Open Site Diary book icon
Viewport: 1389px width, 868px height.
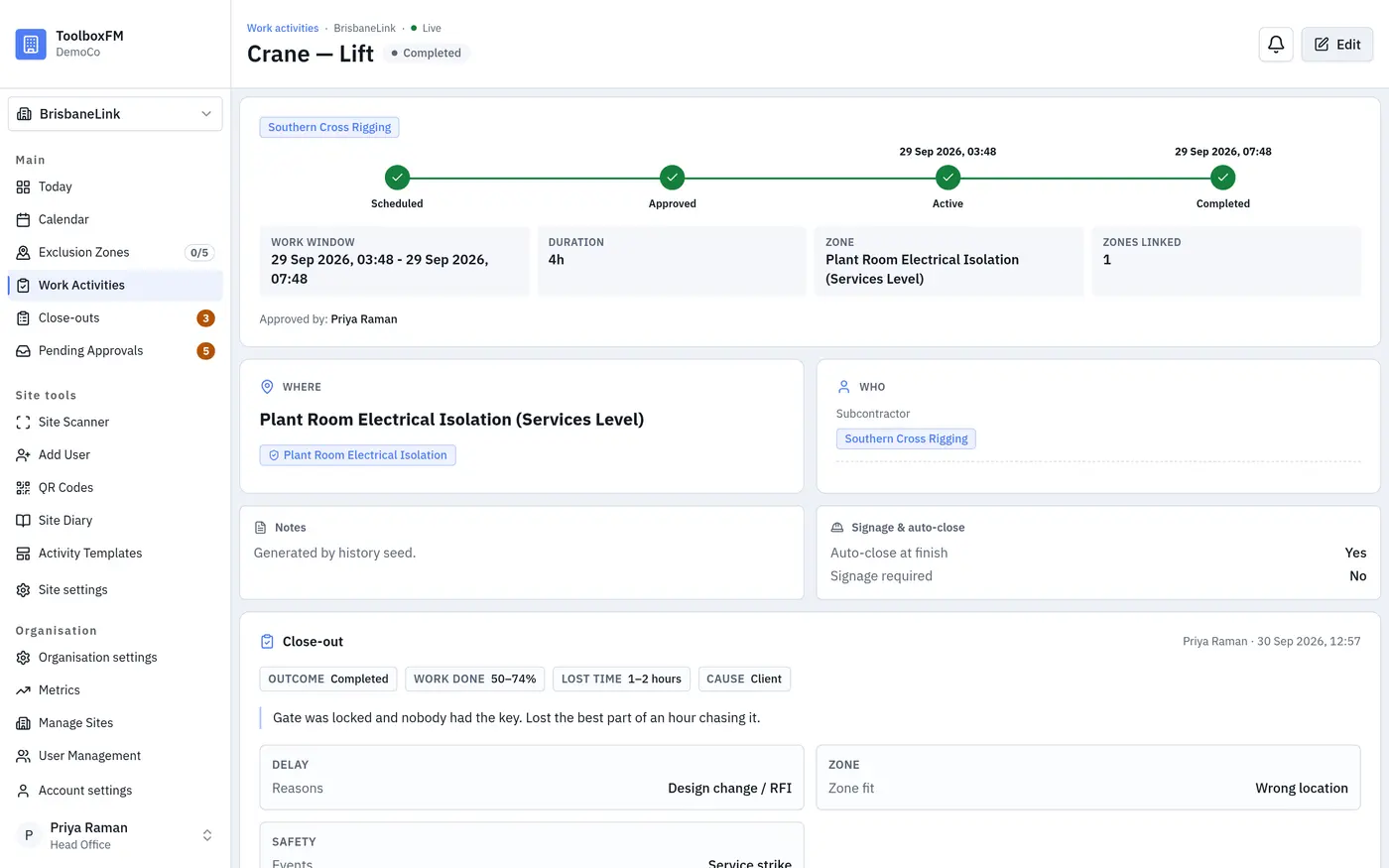pos(23,520)
